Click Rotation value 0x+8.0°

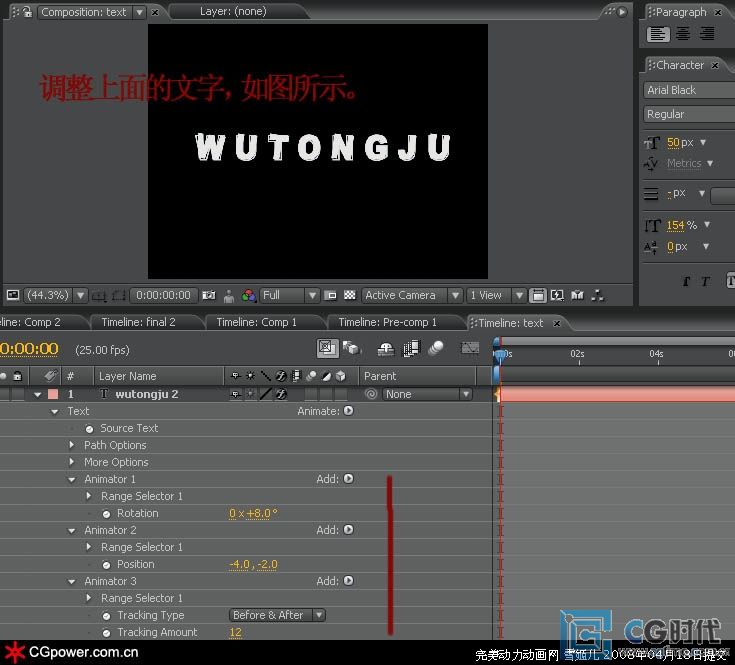253,514
